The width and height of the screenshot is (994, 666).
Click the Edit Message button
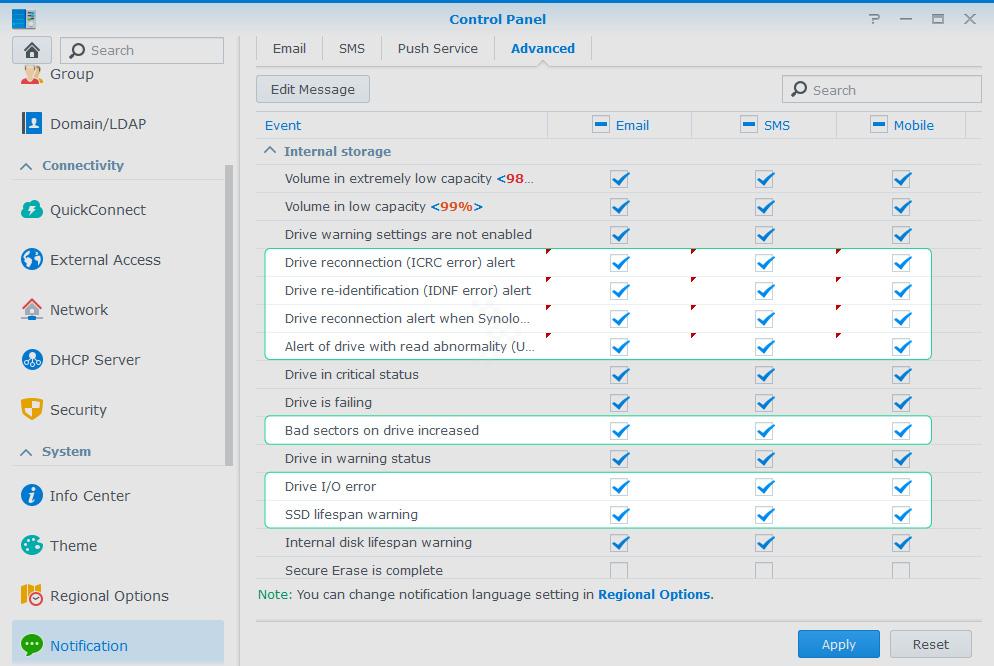312,89
